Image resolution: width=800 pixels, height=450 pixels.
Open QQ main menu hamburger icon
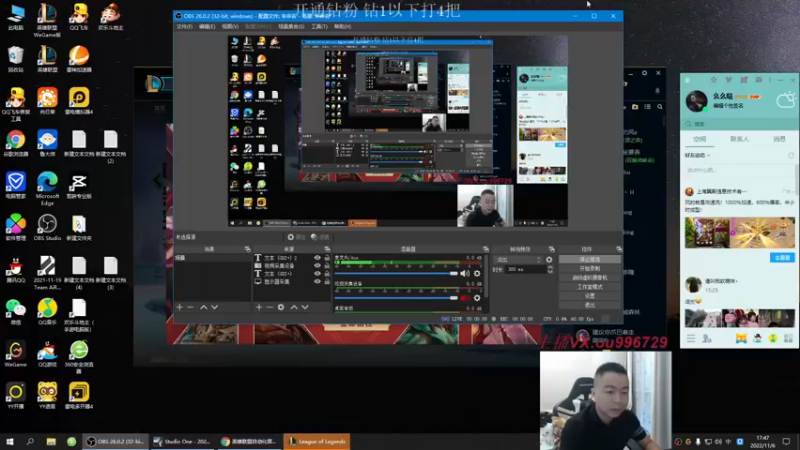691,338
